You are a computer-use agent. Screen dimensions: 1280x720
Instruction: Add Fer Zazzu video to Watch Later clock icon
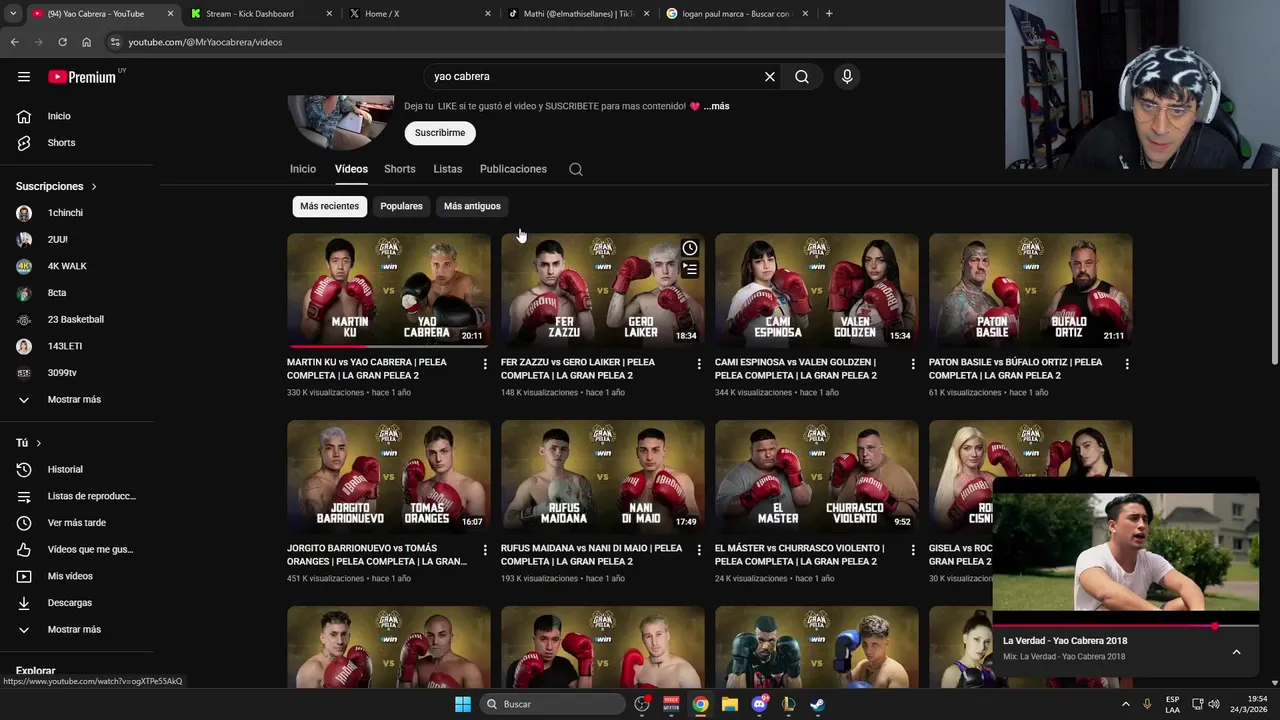click(689, 248)
